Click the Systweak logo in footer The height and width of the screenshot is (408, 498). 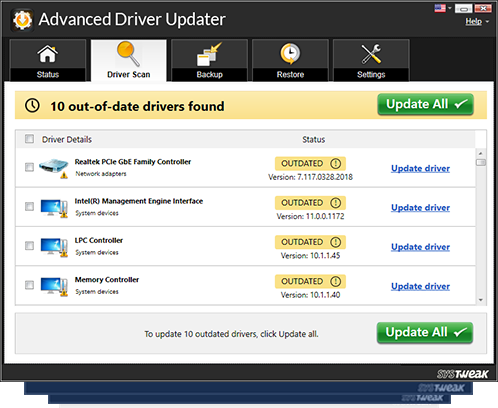462,374
